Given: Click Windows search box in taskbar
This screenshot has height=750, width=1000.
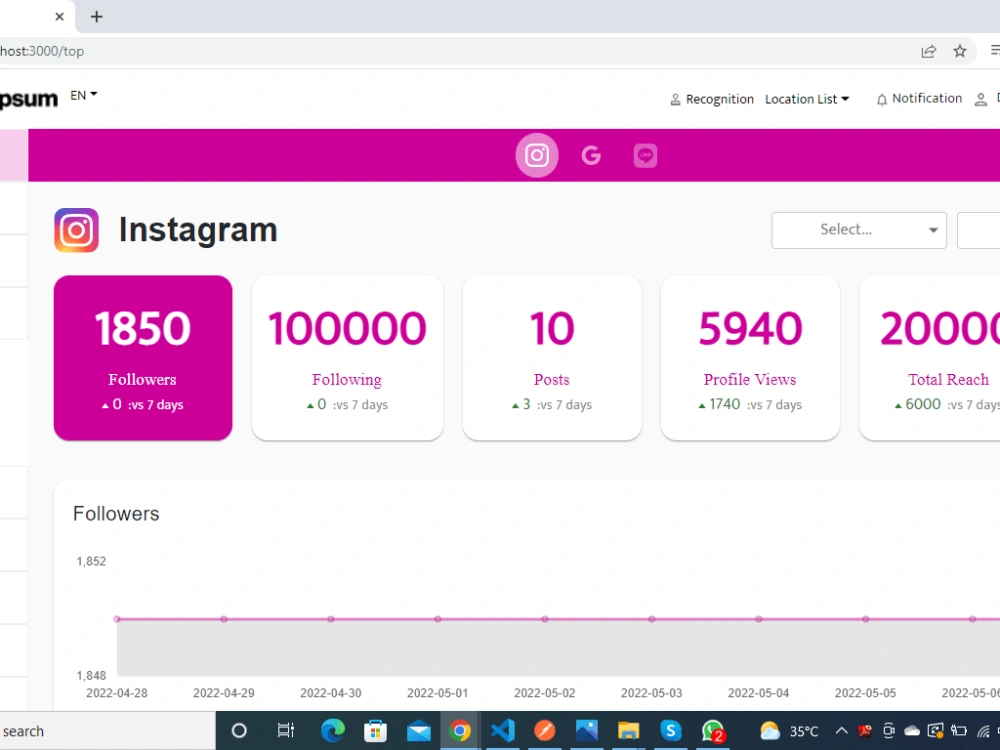Looking at the screenshot, I should (x=107, y=731).
